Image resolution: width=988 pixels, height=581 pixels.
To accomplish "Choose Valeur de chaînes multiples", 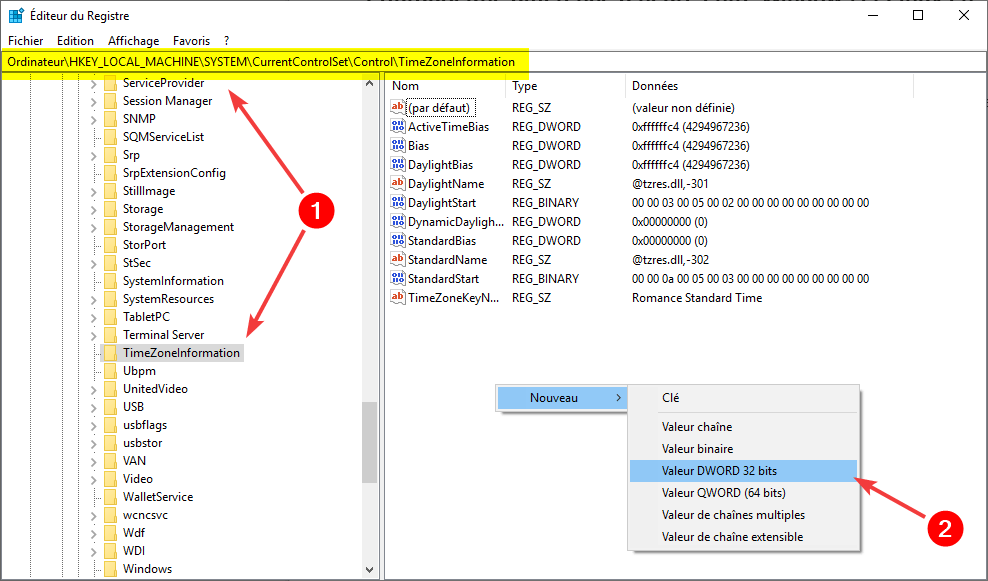I will pyautogui.click(x=744, y=515).
